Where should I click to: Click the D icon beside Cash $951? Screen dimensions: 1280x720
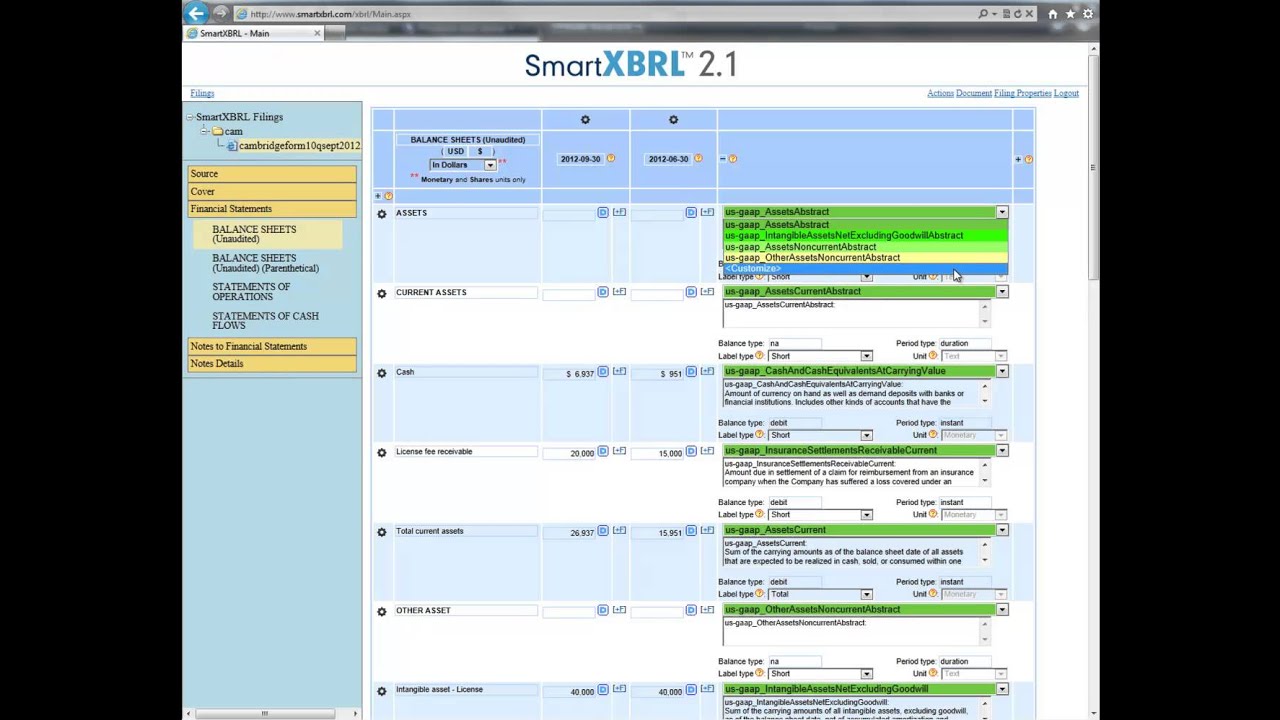pos(690,372)
